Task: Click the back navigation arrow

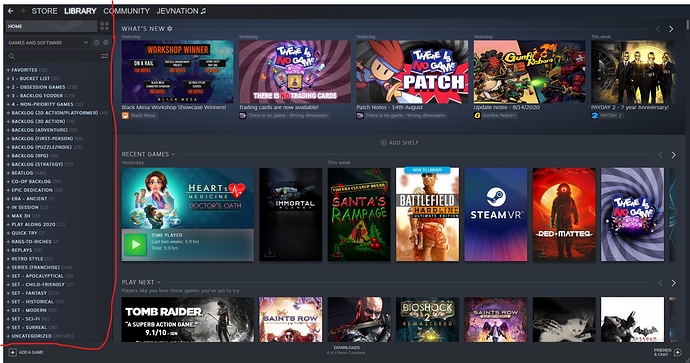Action: pos(11,11)
